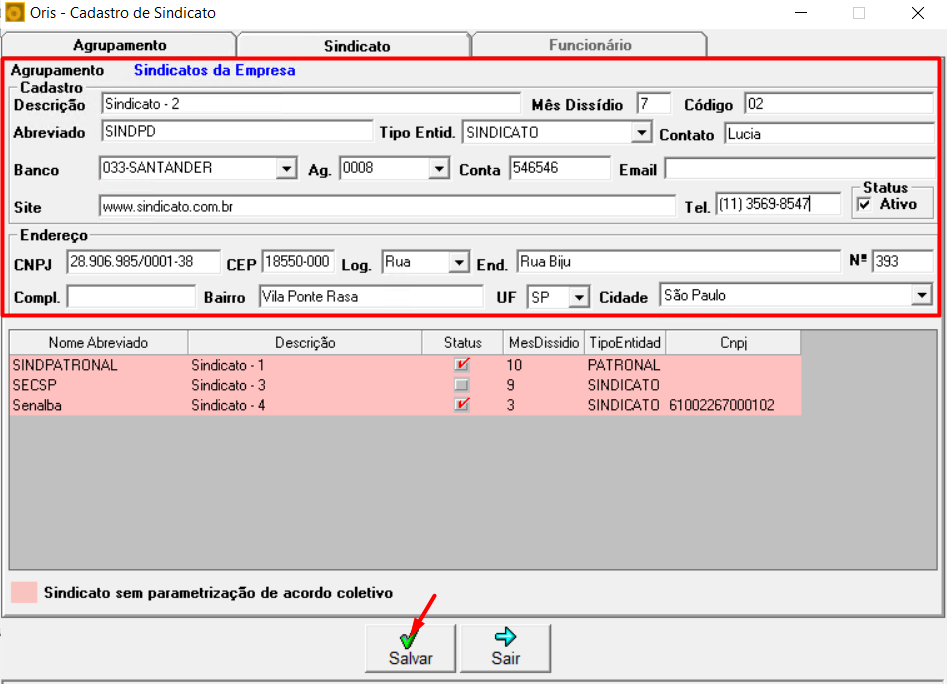Click 'Sindicato - 1' description cell
Screen dimensions: 947x684
coord(228,365)
